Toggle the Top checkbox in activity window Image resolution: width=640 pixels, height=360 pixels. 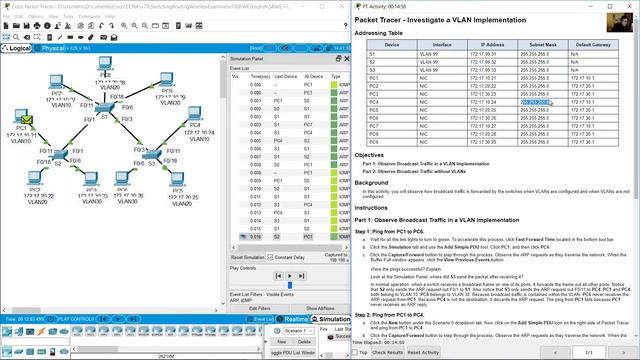pos(355,352)
